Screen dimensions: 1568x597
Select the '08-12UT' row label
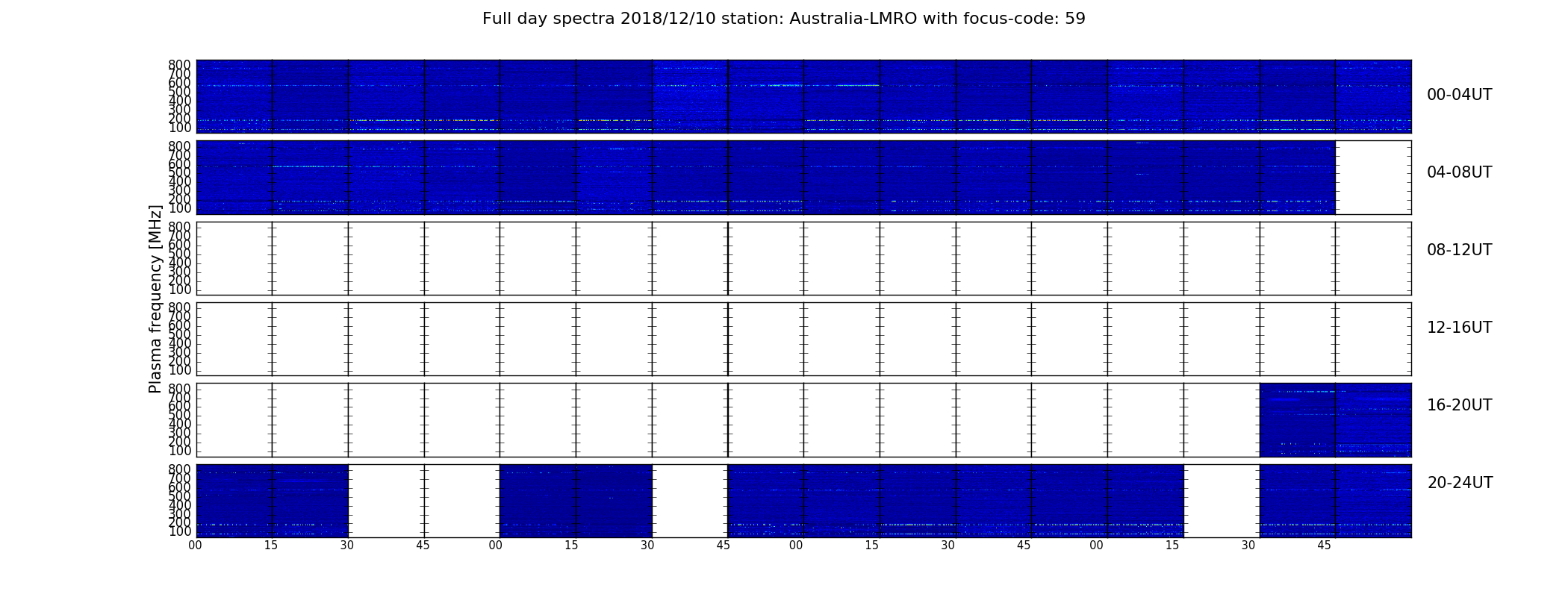tap(1460, 250)
